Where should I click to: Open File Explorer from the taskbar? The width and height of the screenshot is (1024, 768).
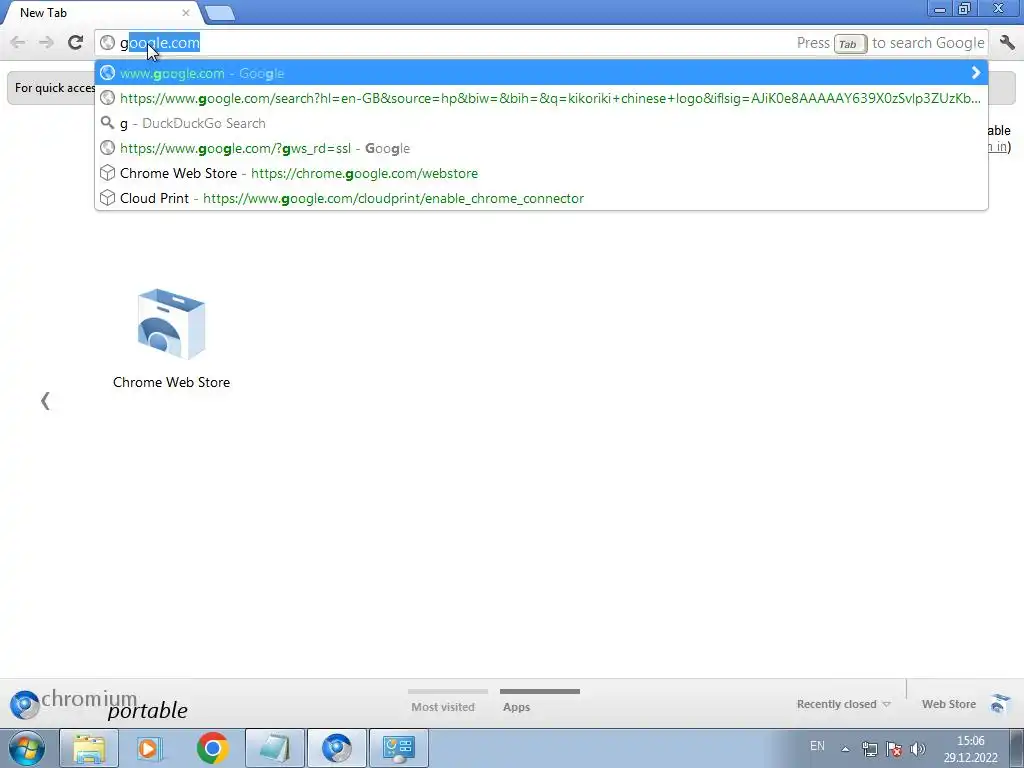click(x=89, y=748)
